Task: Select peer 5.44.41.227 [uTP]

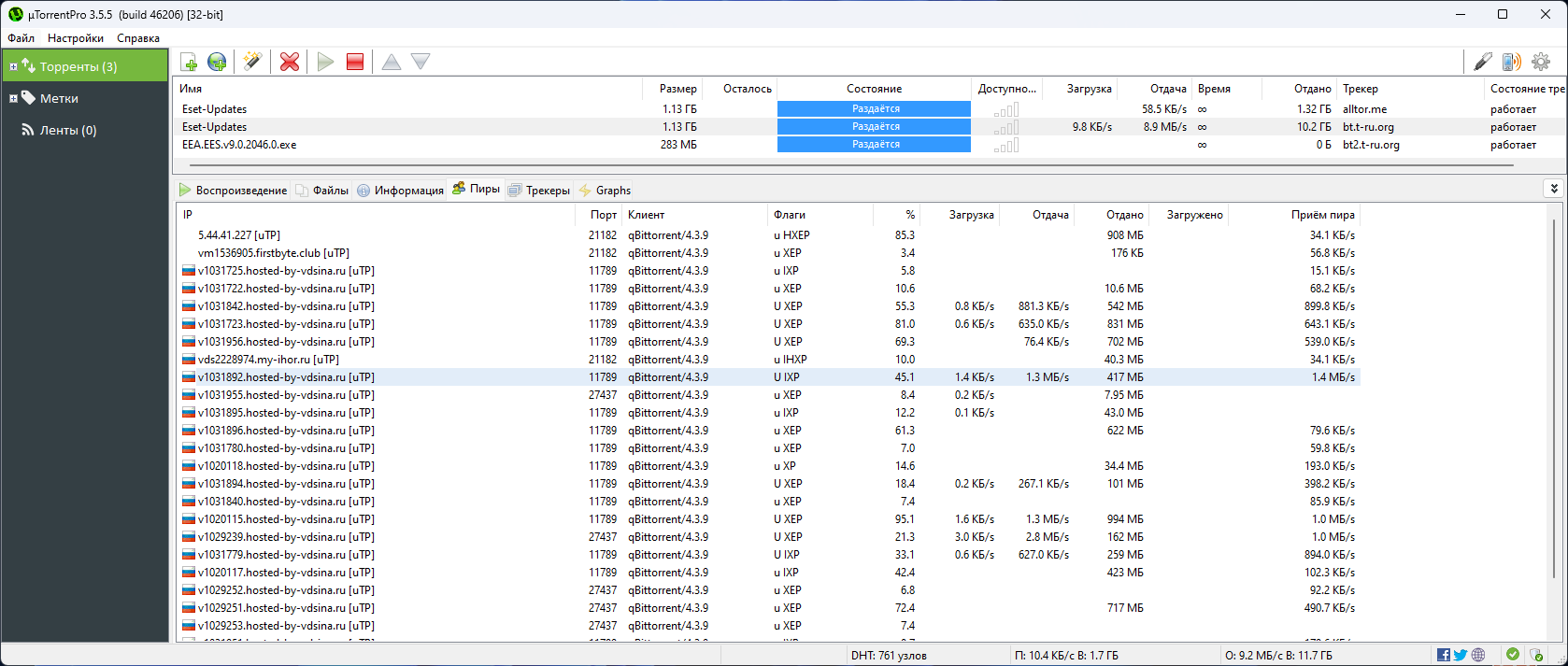Action: pos(768,235)
